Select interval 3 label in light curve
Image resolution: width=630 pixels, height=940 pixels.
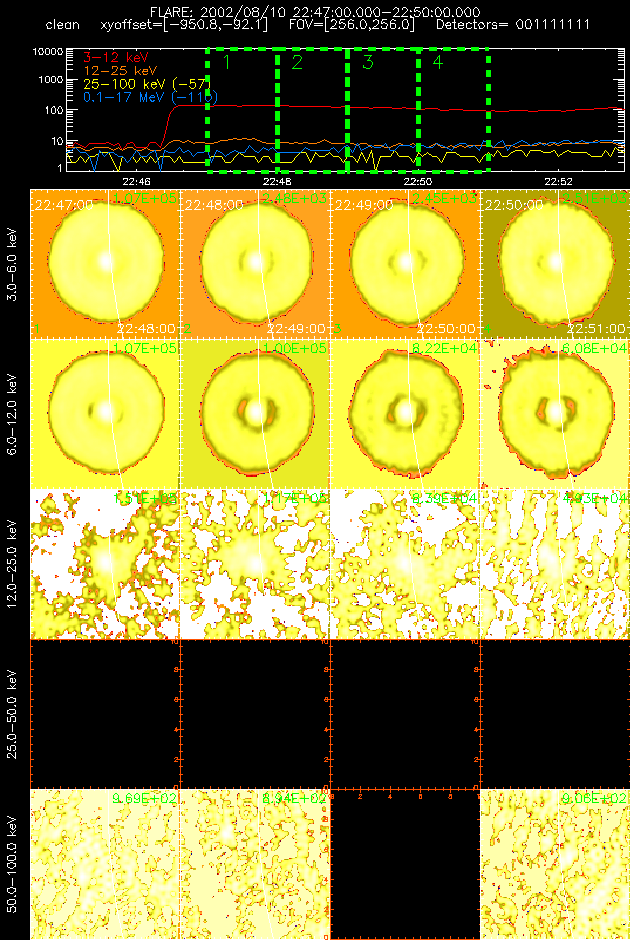click(x=368, y=62)
